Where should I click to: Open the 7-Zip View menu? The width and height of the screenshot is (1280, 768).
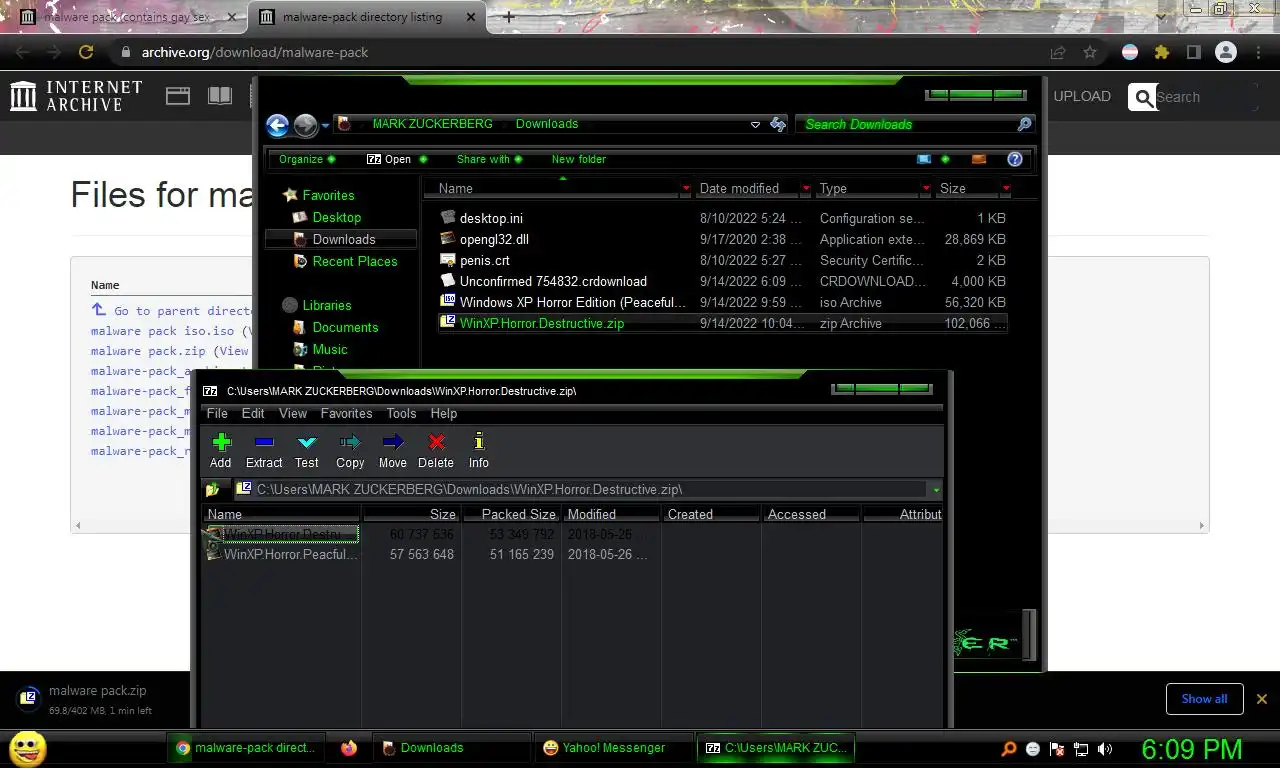point(293,413)
